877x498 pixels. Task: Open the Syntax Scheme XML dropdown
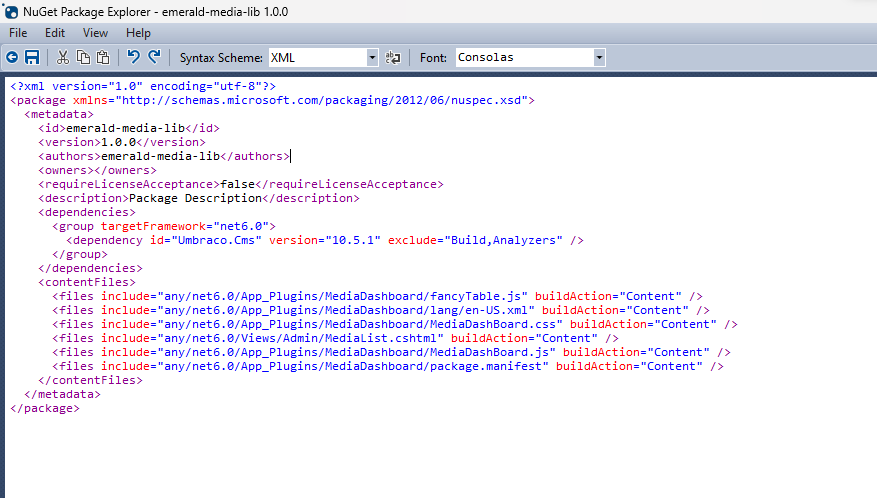[x=324, y=57]
